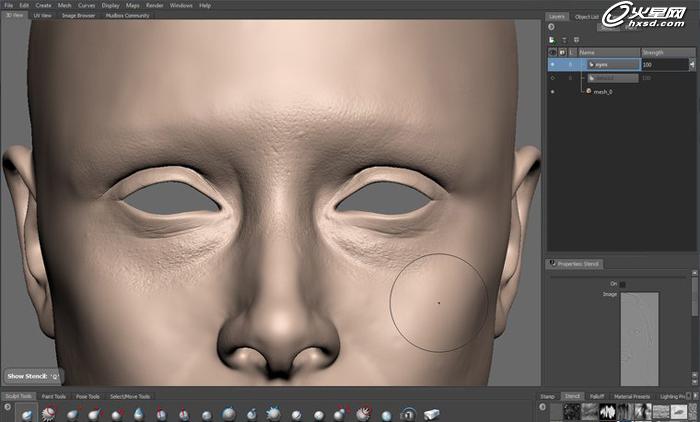Expand the sculpt tools tray arrow
The image size is (700, 422).
click(7, 408)
